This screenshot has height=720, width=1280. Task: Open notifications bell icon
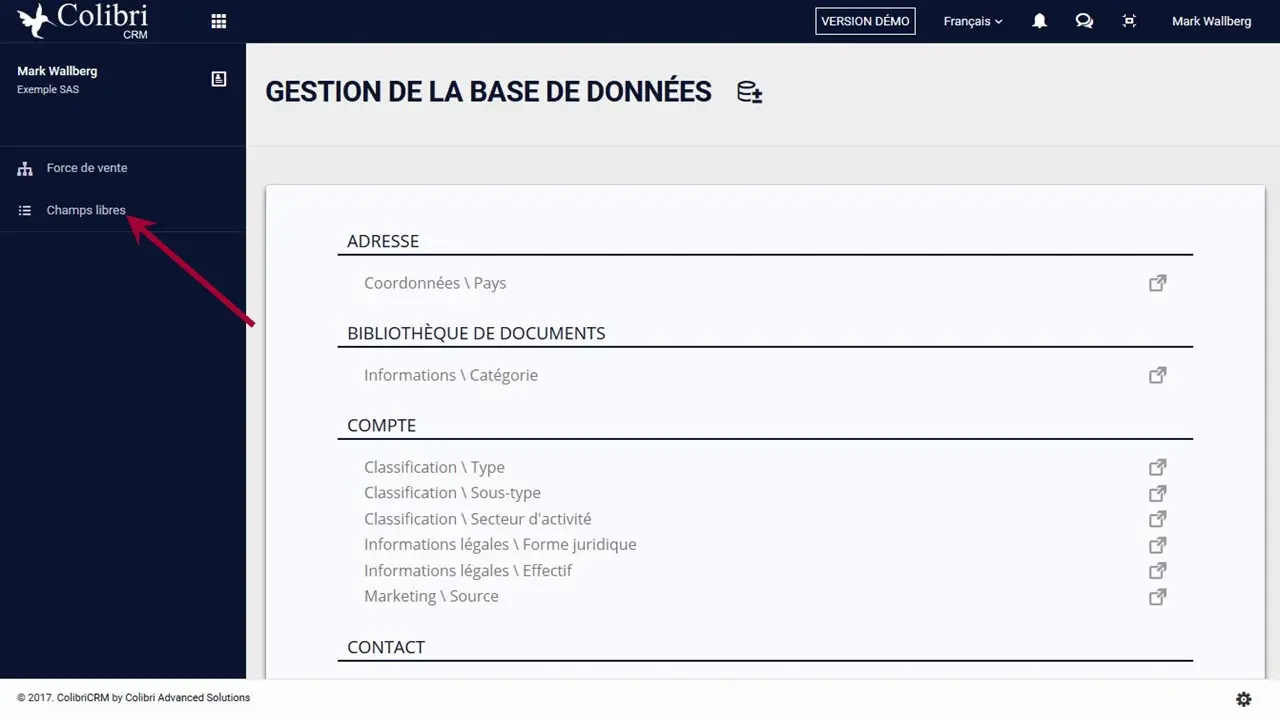point(1039,21)
